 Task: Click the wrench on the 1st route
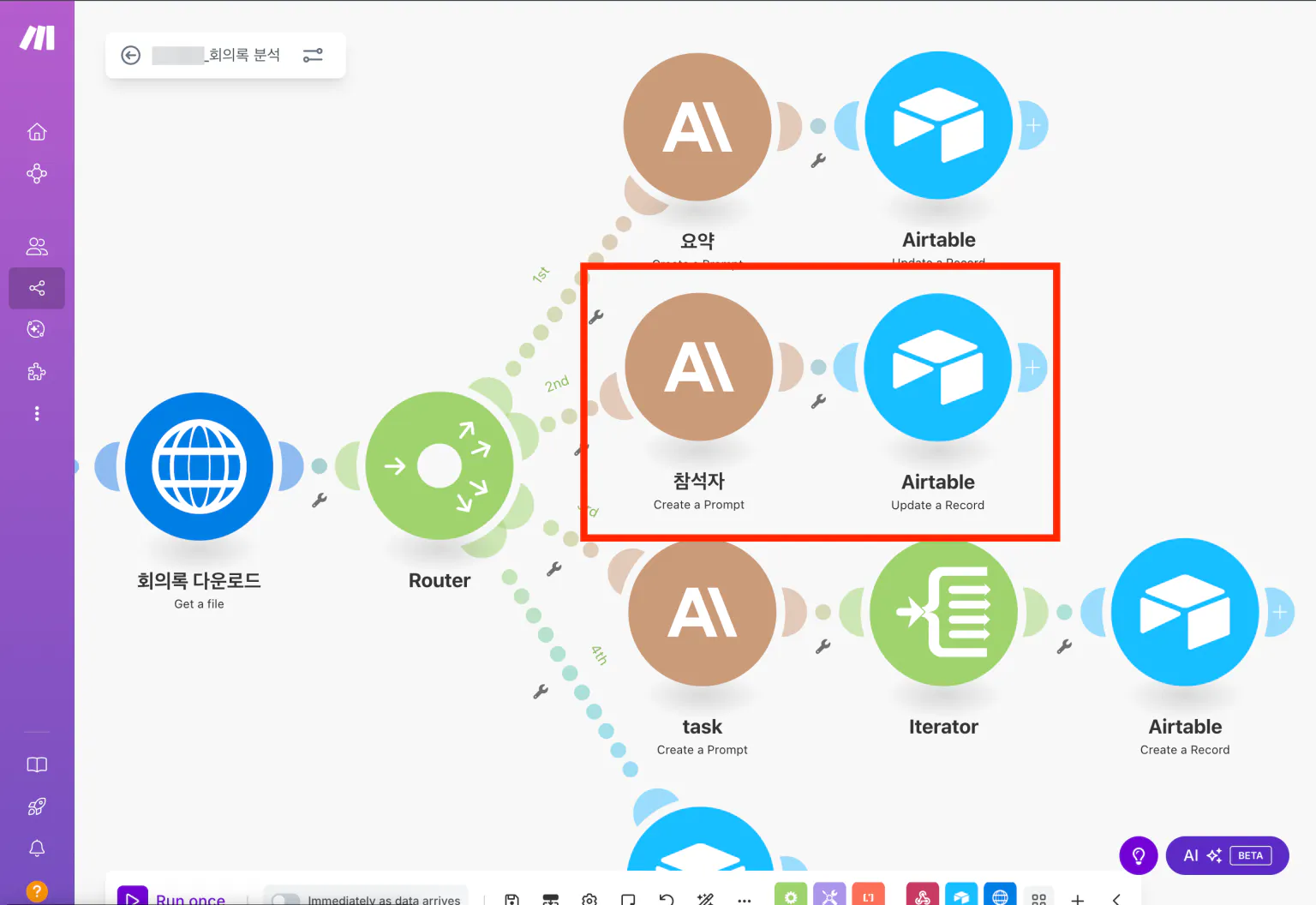click(596, 316)
